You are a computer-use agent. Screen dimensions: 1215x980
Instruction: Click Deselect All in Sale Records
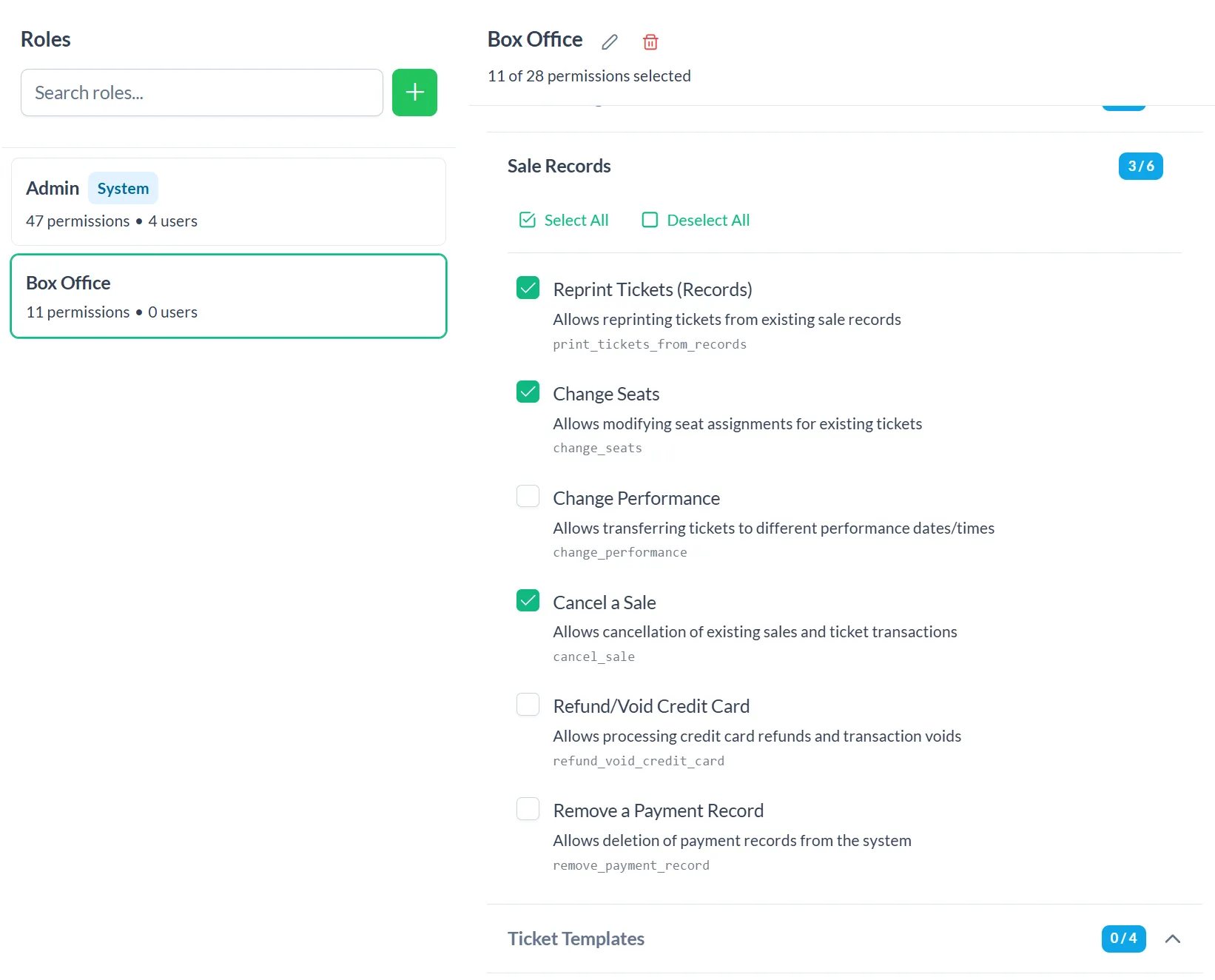click(x=696, y=220)
